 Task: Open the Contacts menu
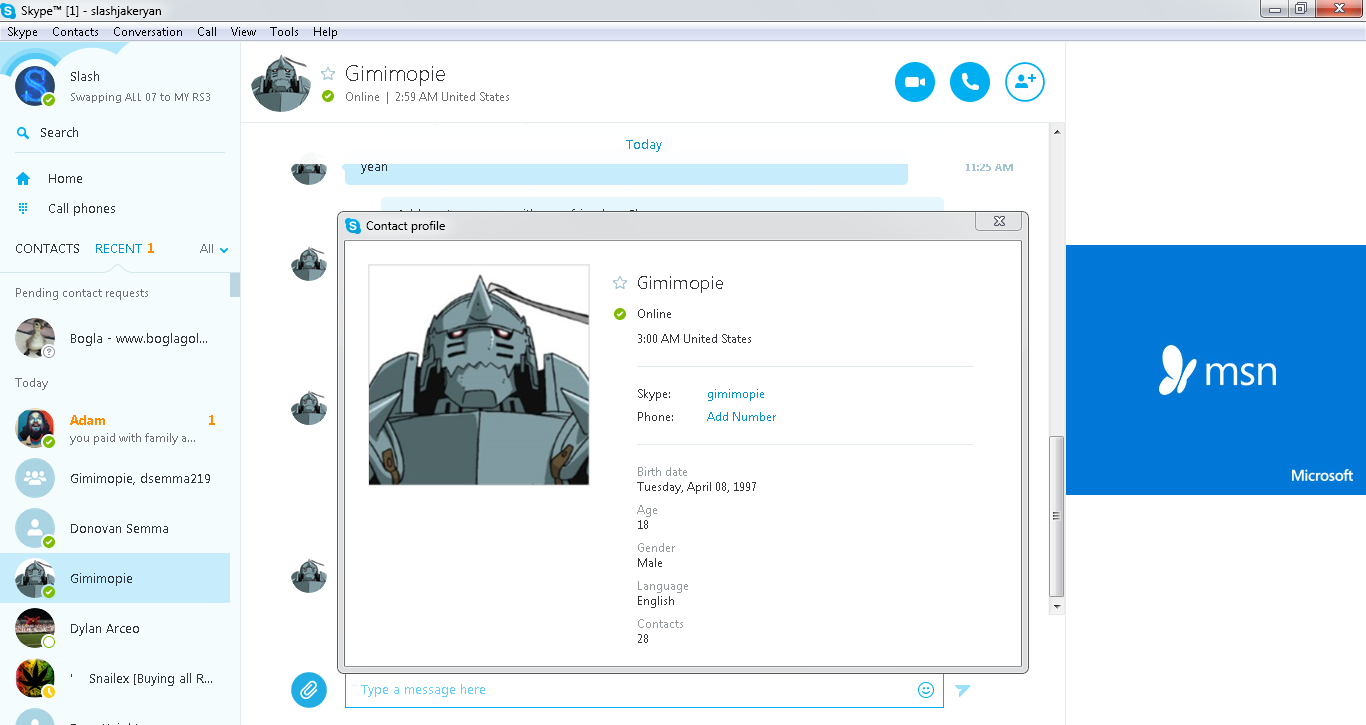pyautogui.click(x=75, y=32)
